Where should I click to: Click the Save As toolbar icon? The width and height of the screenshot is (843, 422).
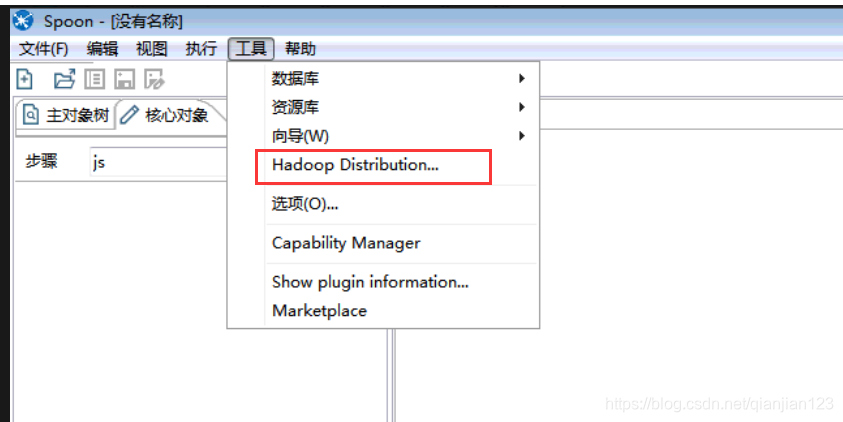coord(154,80)
